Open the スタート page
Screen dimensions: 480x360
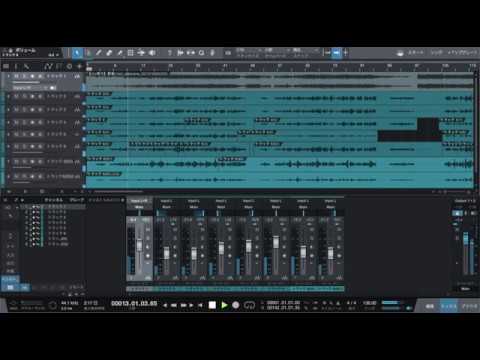tap(416, 53)
